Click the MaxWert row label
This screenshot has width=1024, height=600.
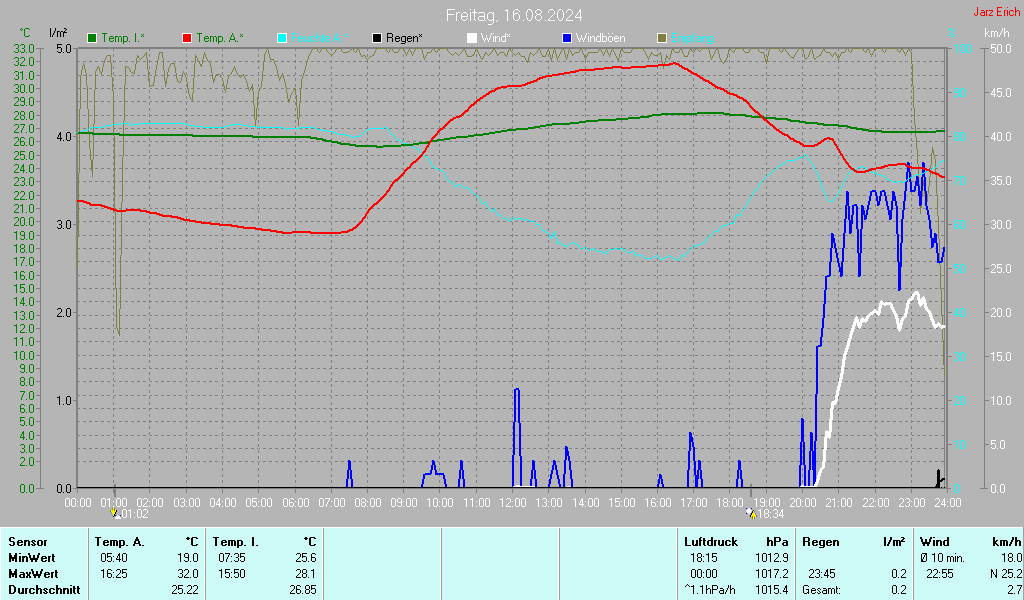(x=33, y=574)
